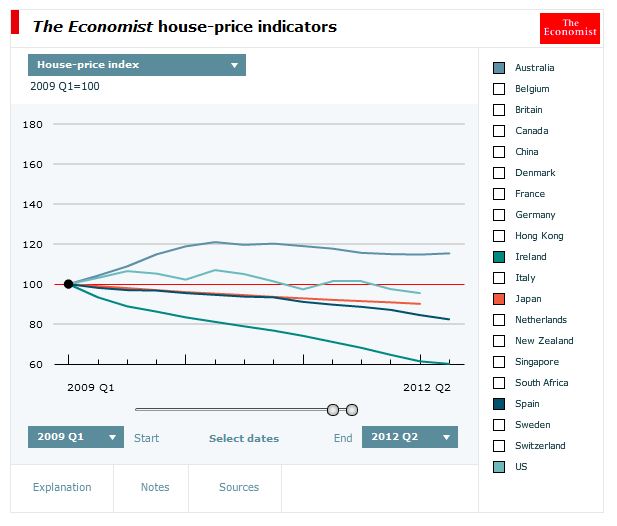The width and height of the screenshot is (617, 526).
Task: Select the Switzerland checkbox
Action: coord(499,446)
